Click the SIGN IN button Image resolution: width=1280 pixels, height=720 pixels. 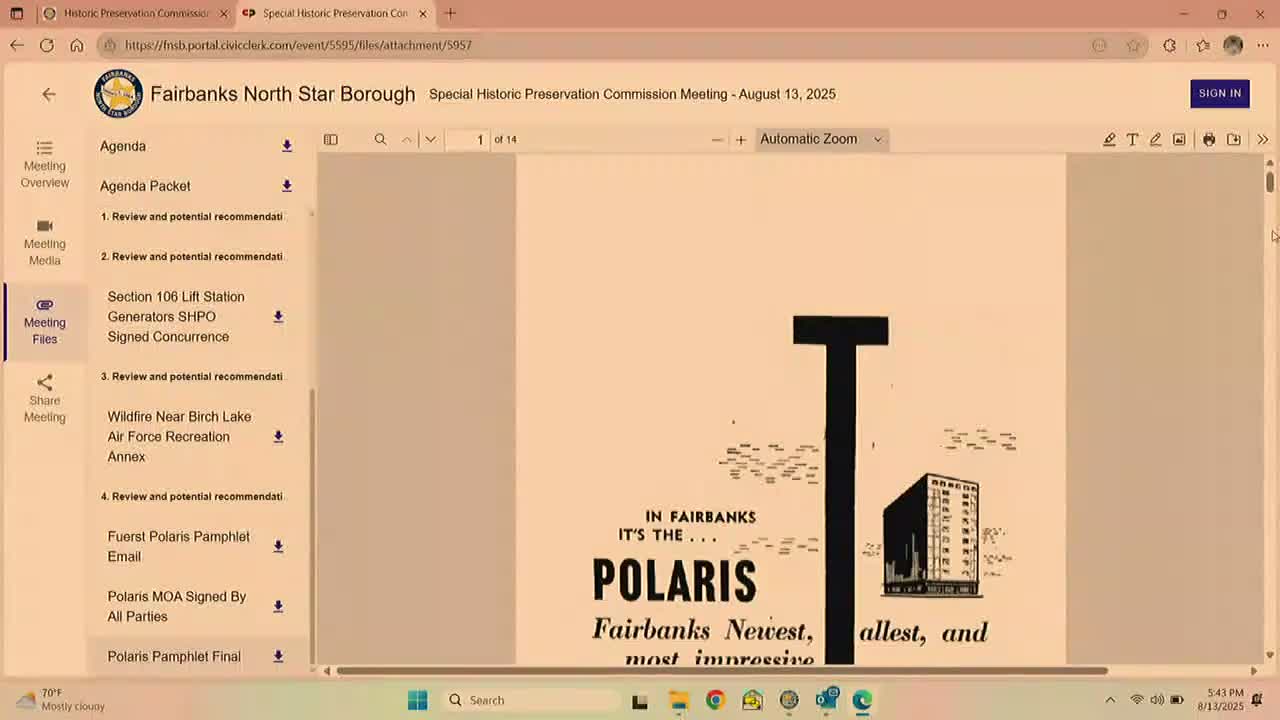coord(1220,93)
